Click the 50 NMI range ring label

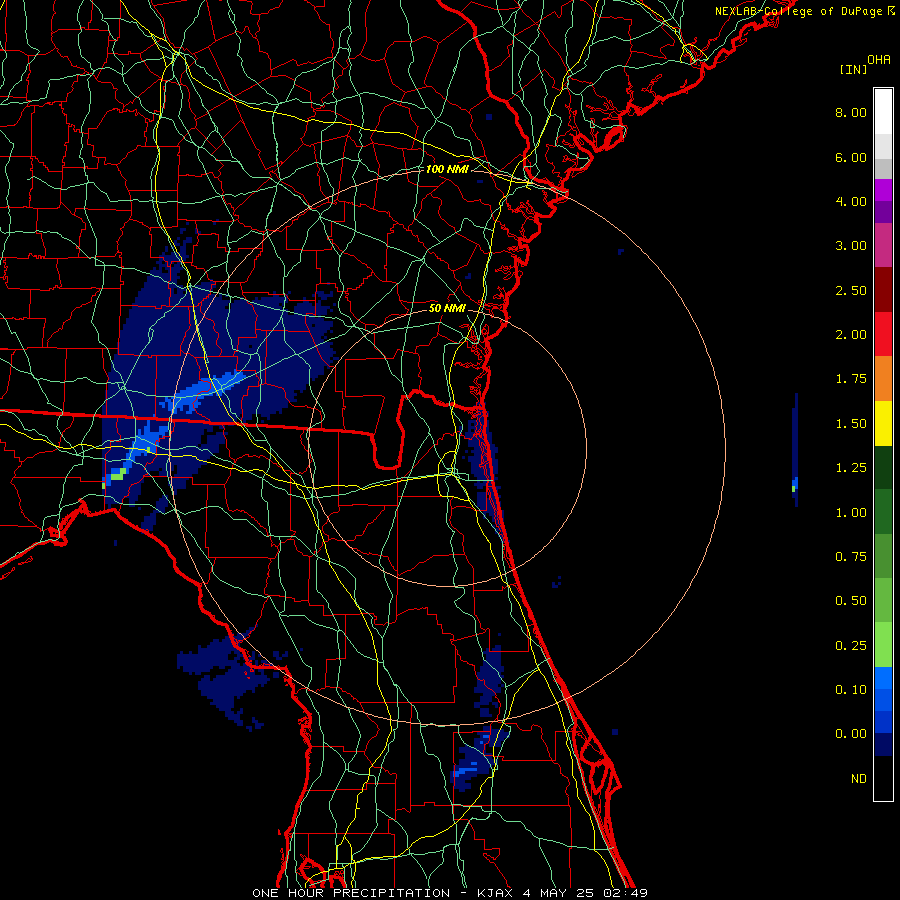click(447, 308)
